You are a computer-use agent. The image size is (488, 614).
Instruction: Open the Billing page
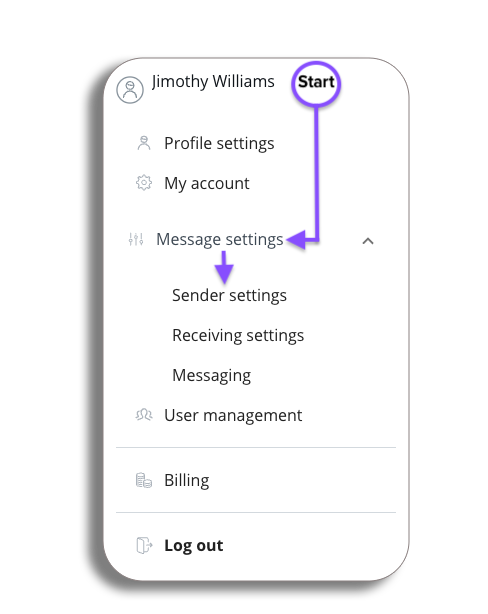coord(187,480)
